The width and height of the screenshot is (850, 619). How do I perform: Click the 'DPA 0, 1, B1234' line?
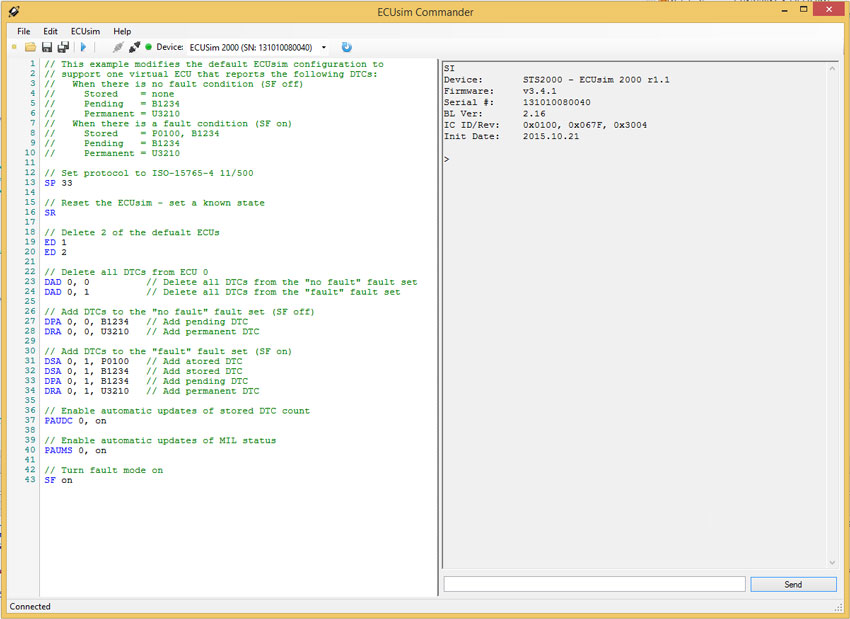click(x=87, y=381)
